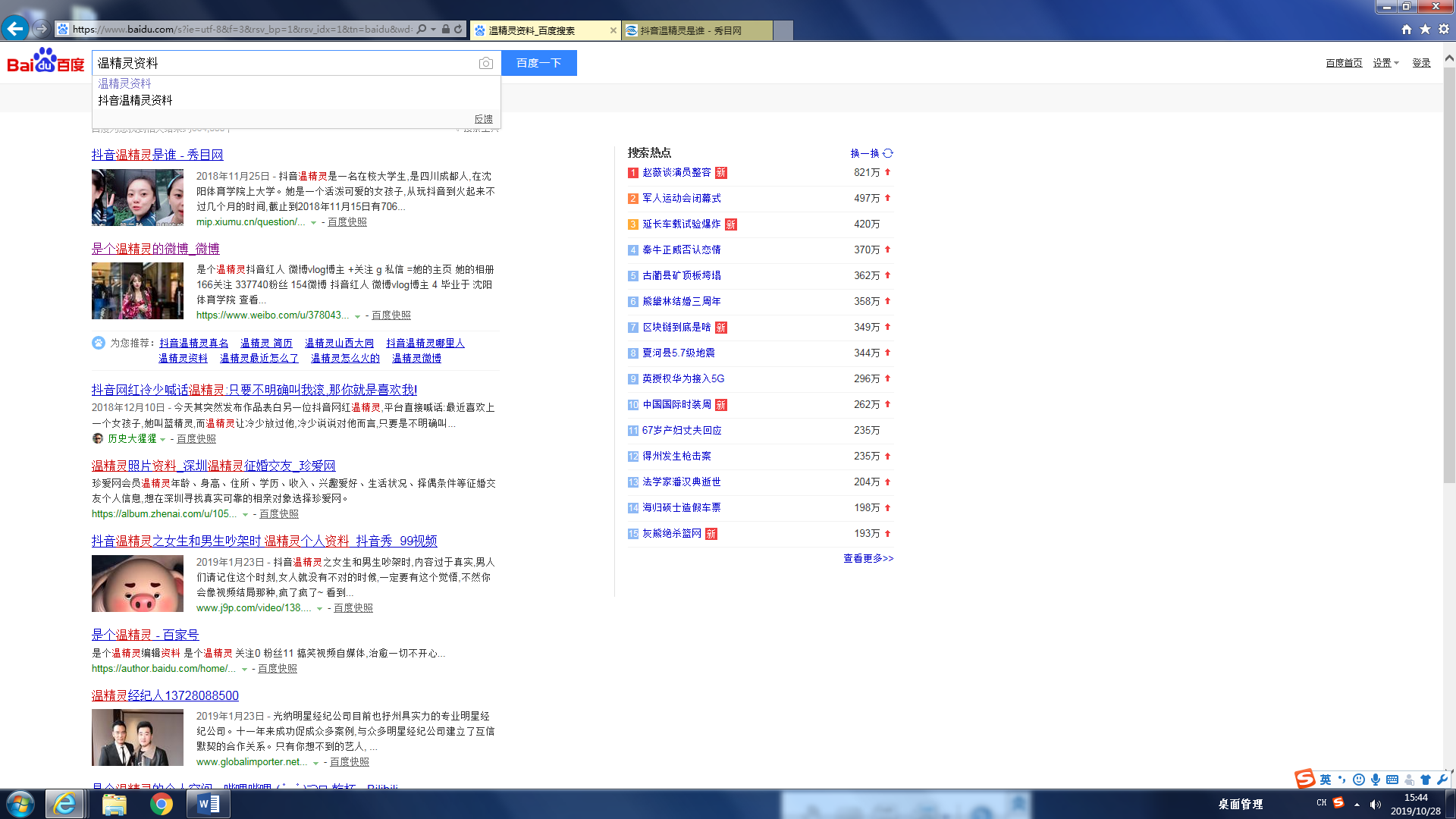Image resolution: width=1456 pixels, height=819 pixels.
Task: Select suggestion 抖音温精灵资料
Action: (135, 100)
